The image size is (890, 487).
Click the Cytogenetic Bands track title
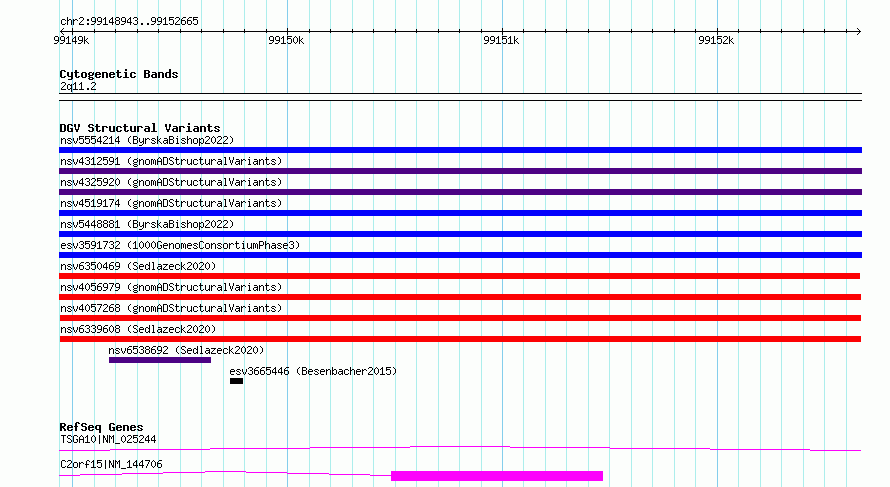click(x=119, y=74)
